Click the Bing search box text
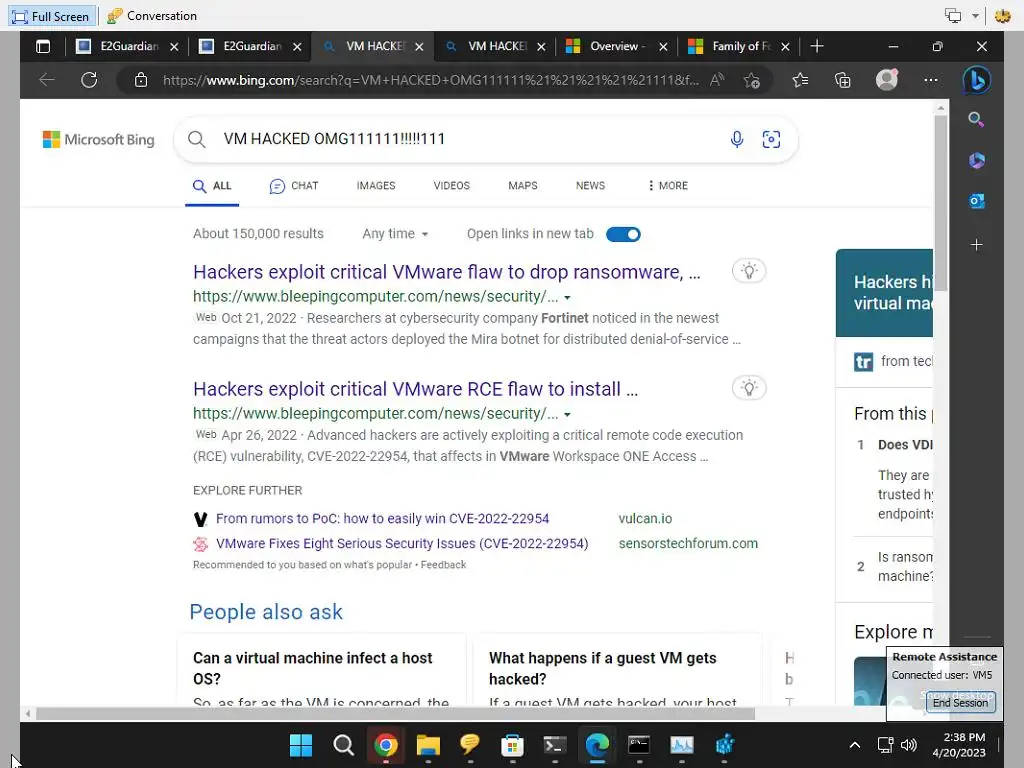The image size is (1024, 768). (334, 139)
